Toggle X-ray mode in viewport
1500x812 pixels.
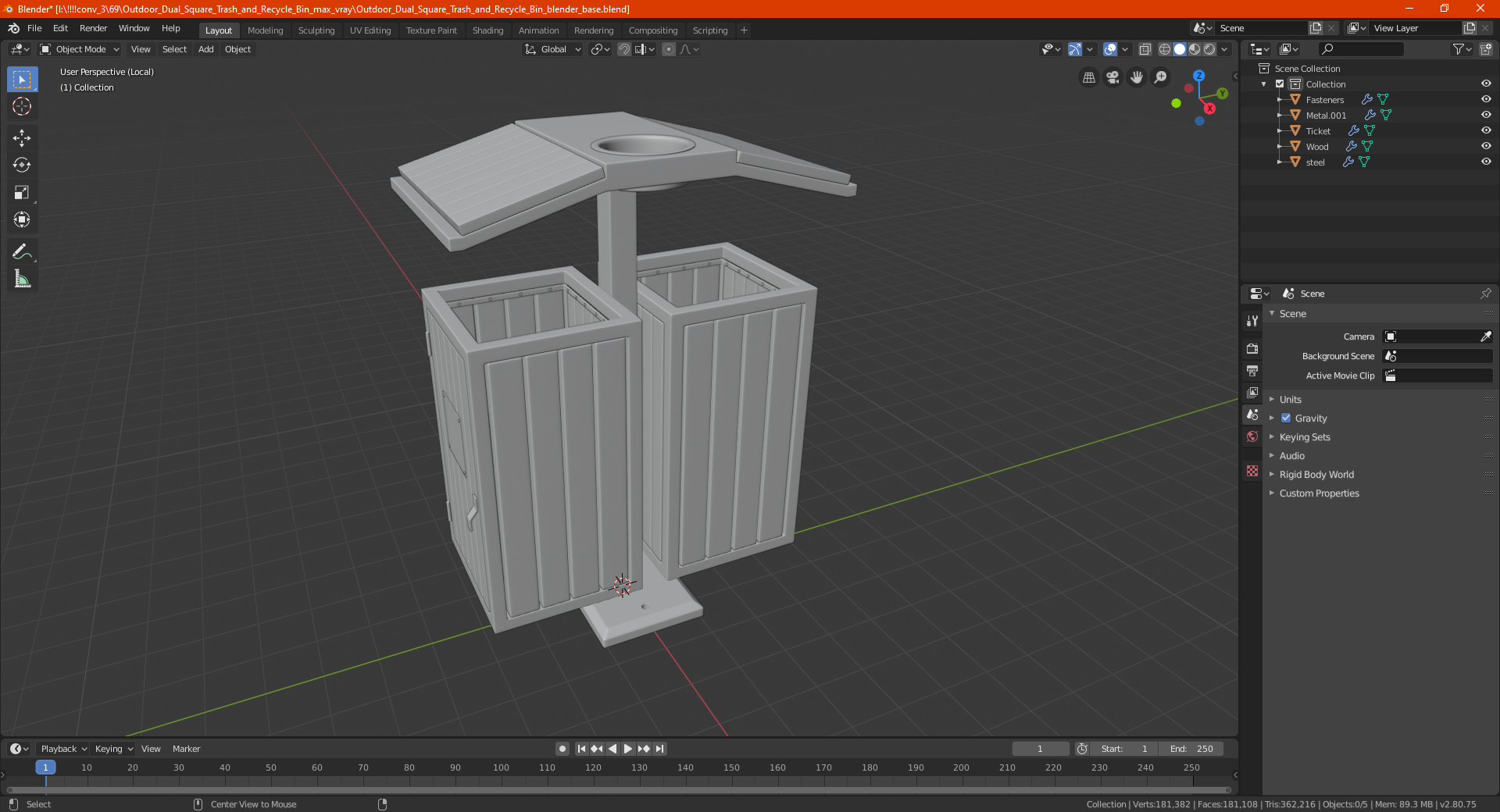[1145, 49]
